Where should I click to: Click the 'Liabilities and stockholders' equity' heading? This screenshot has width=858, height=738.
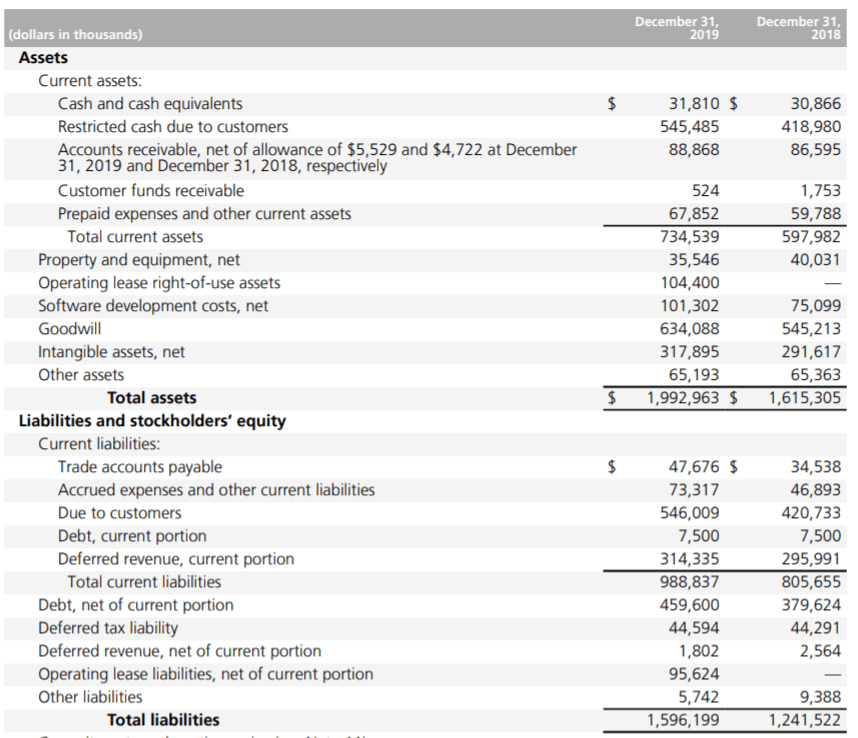tap(152, 421)
